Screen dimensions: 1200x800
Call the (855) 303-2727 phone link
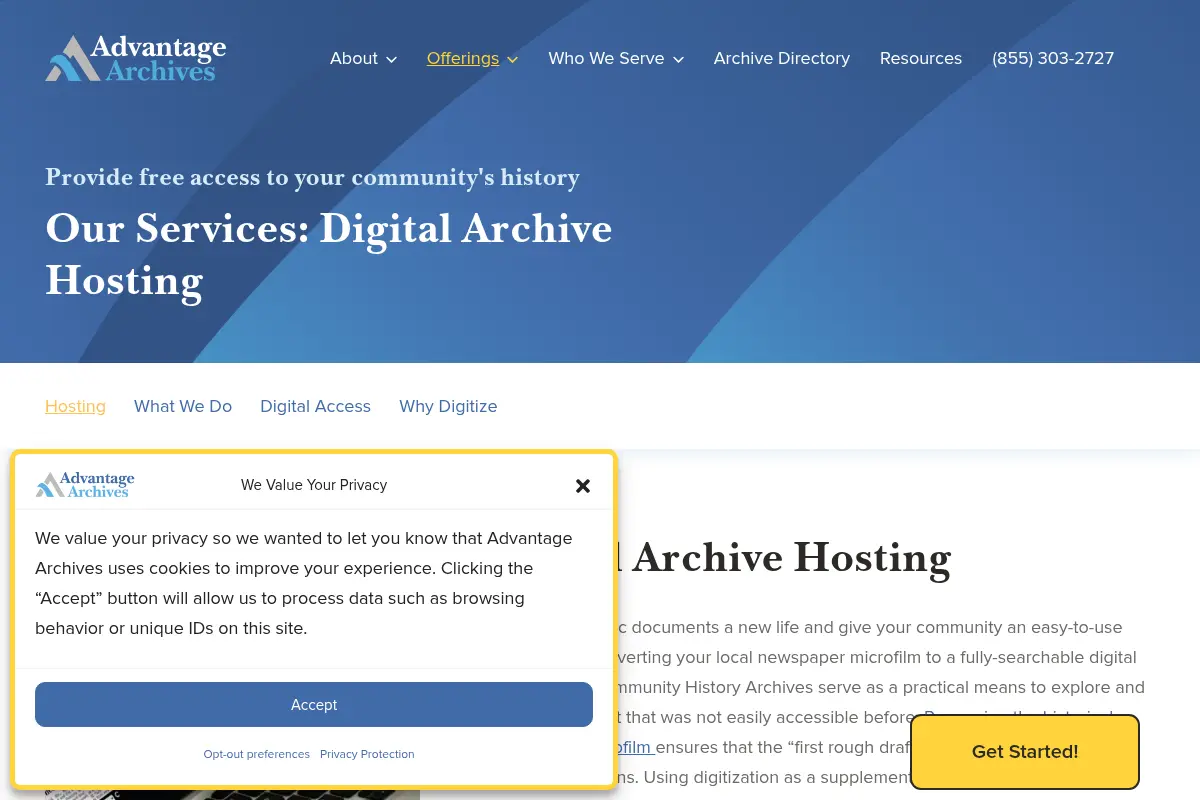pyautogui.click(x=1053, y=58)
